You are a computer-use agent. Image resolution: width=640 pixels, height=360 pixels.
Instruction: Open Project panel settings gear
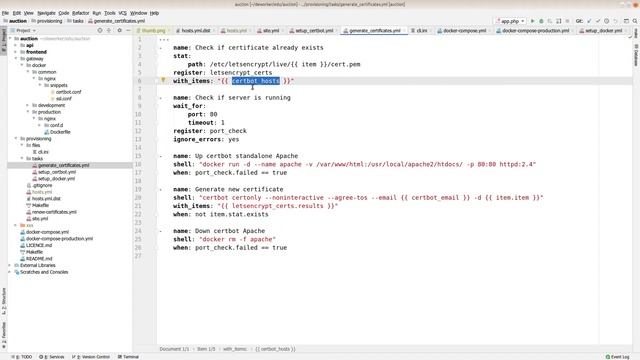(119, 30)
